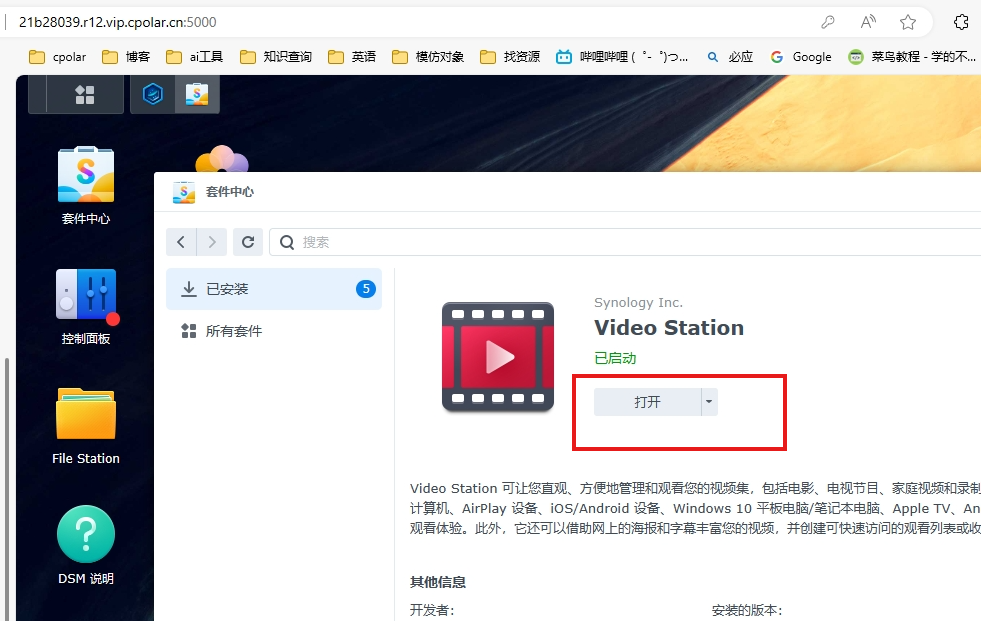
Task: Go back in Package Center
Action: point(181,242)
